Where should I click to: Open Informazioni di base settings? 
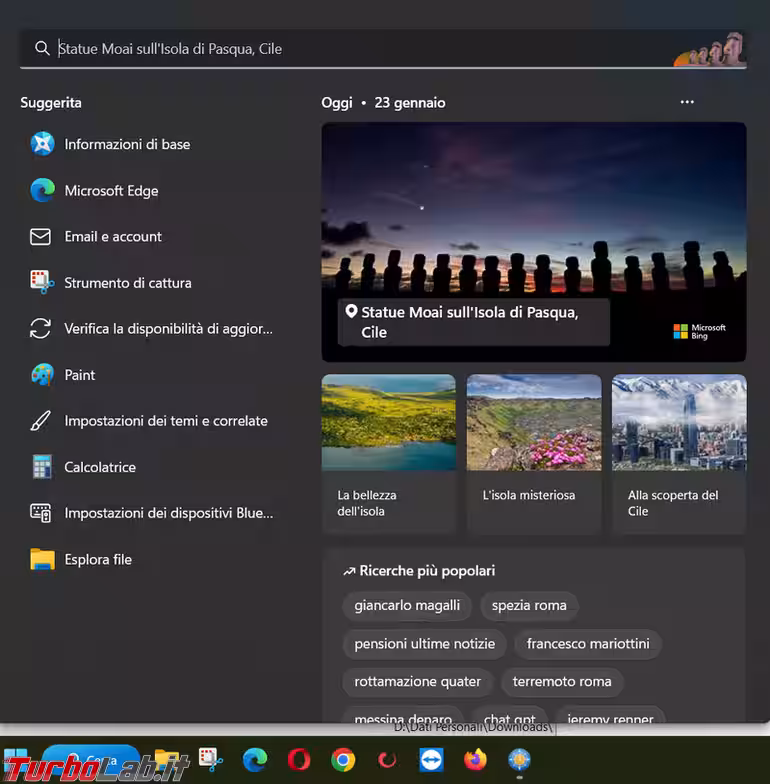pos(126,144)
